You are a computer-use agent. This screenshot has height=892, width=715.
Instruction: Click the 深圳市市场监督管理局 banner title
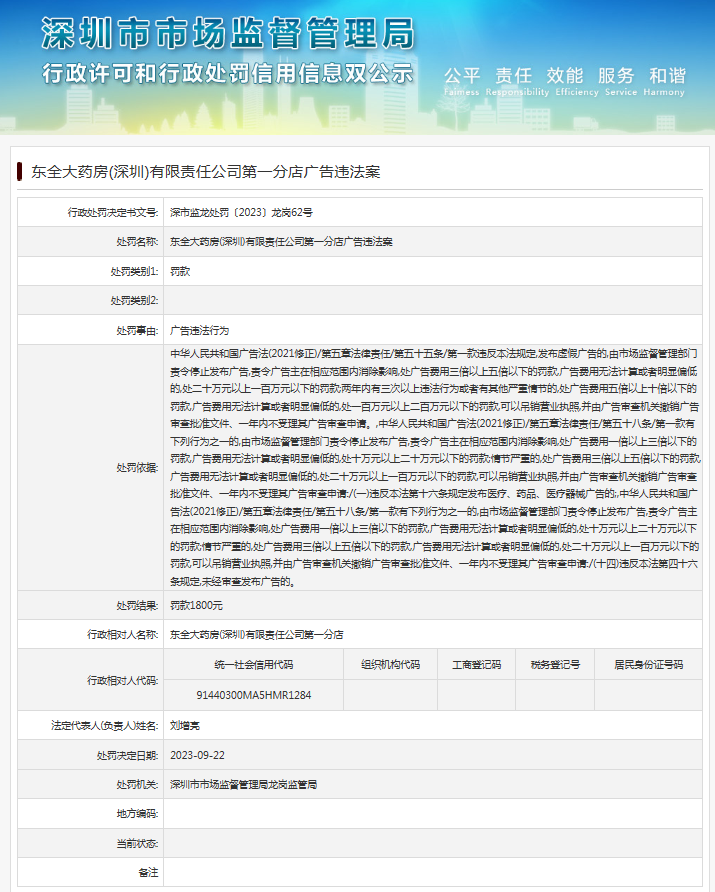click(228, 34)
